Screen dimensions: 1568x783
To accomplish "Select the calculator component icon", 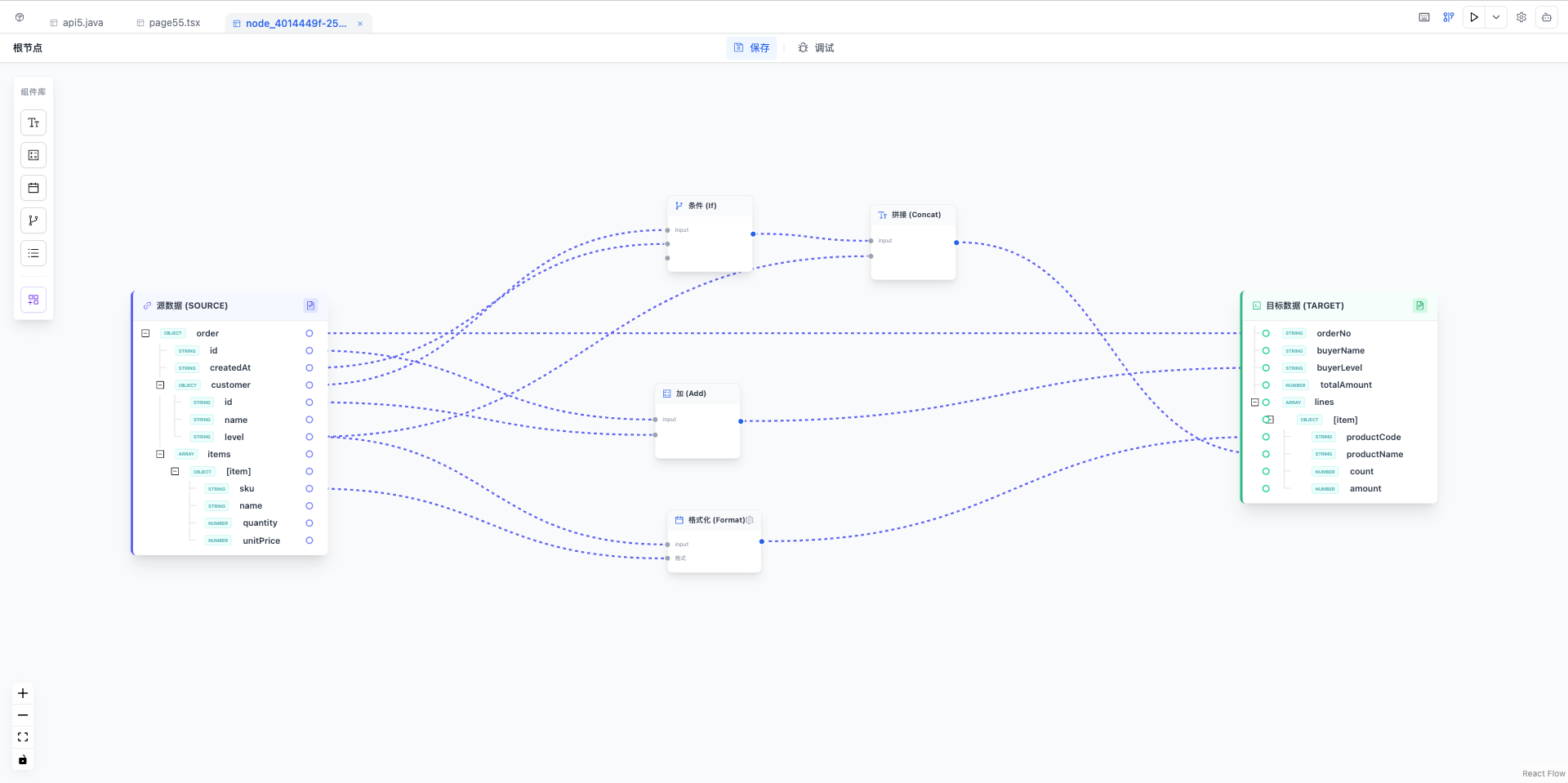I will [33, 155].
